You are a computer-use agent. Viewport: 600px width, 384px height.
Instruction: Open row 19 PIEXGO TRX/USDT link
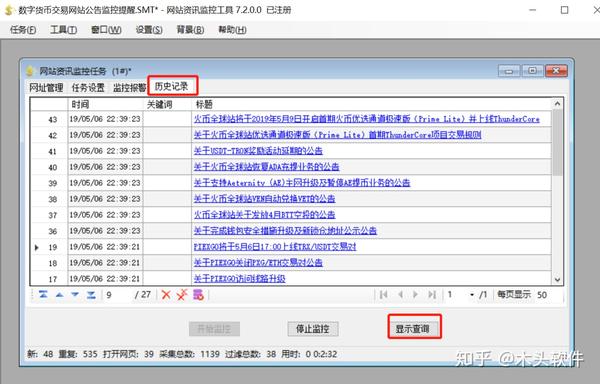[x=275, y=247]
